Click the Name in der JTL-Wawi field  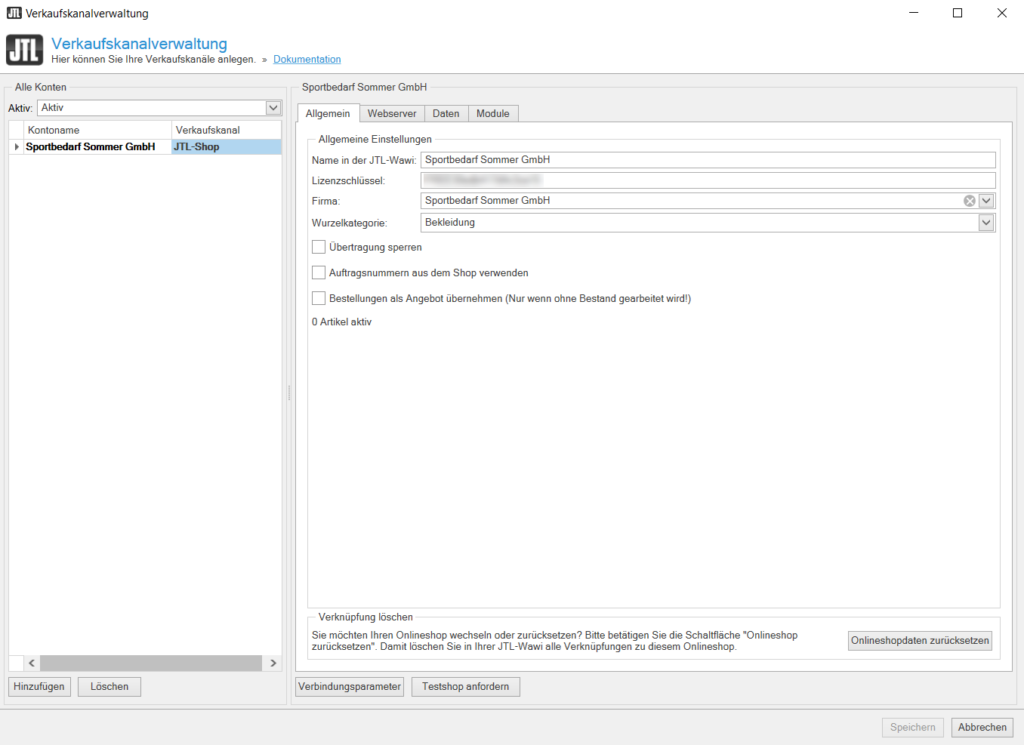708,159
